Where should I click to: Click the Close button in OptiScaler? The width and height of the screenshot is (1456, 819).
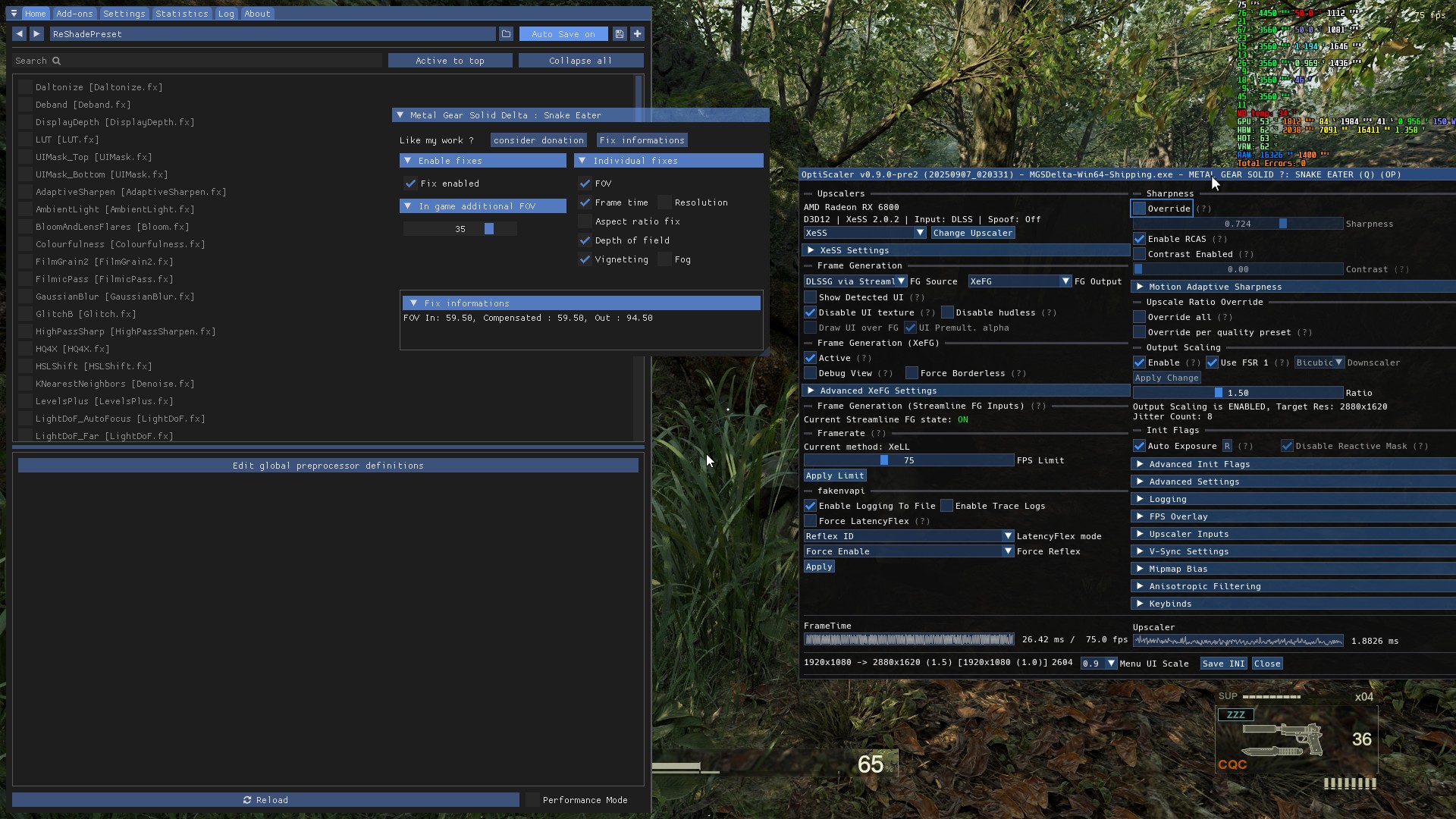coord(1266,664)
